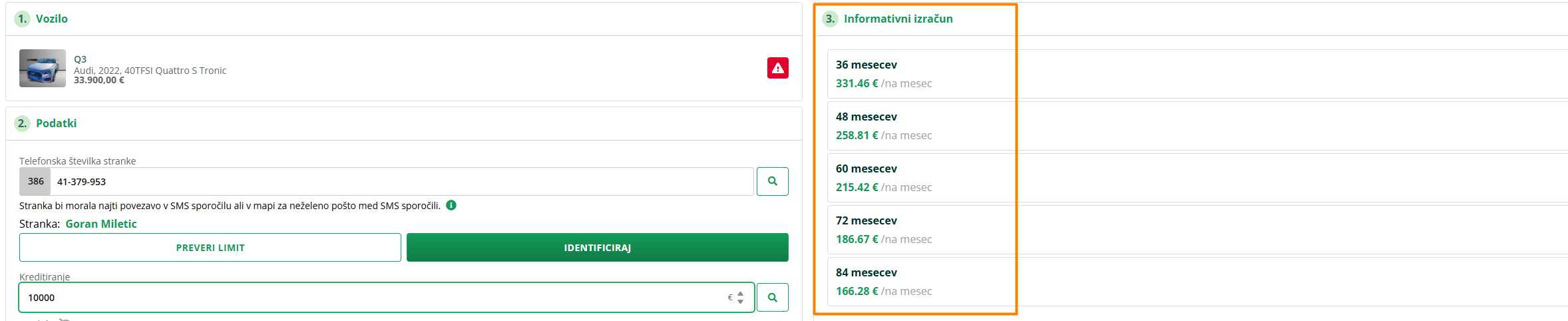Image resolution: width=1568 pixels, height=321 pixels.
Task: Open customer name Goran Miletic
Action: (x=101, y=224)
